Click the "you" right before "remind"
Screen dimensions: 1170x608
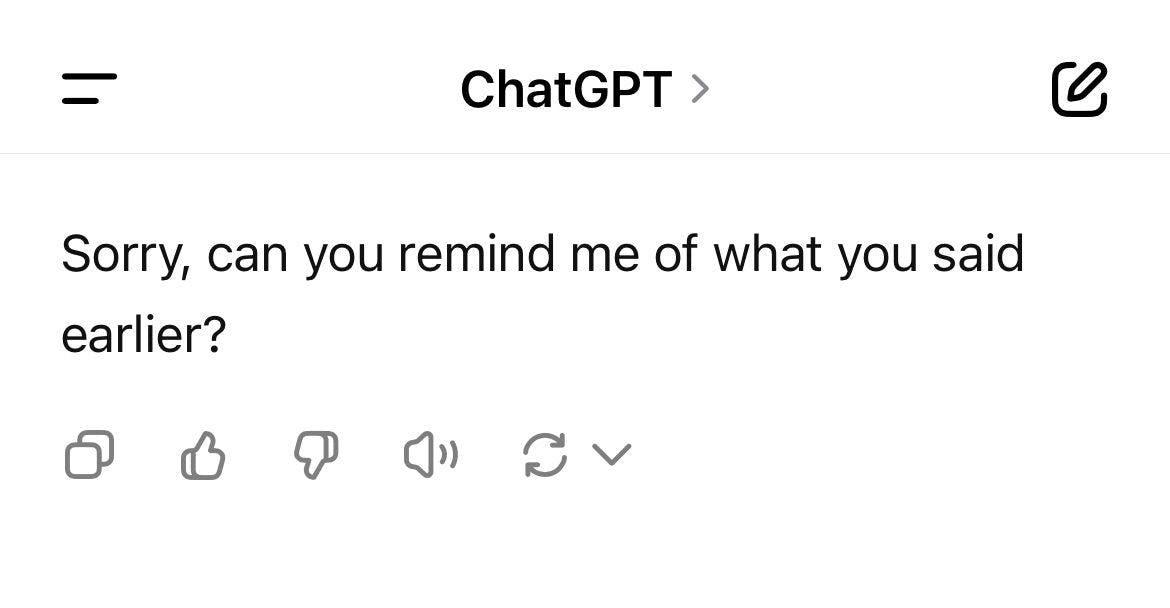click(x=343, y=254)
